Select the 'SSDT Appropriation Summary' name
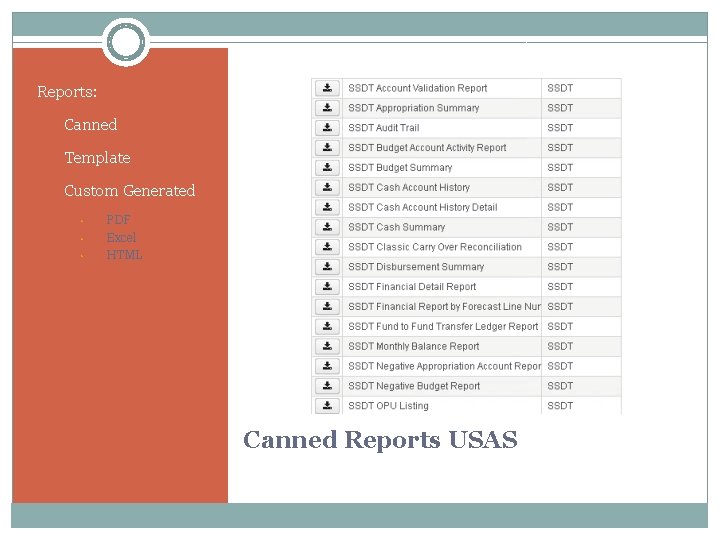720x540 pixels. [x=413, y=108]
